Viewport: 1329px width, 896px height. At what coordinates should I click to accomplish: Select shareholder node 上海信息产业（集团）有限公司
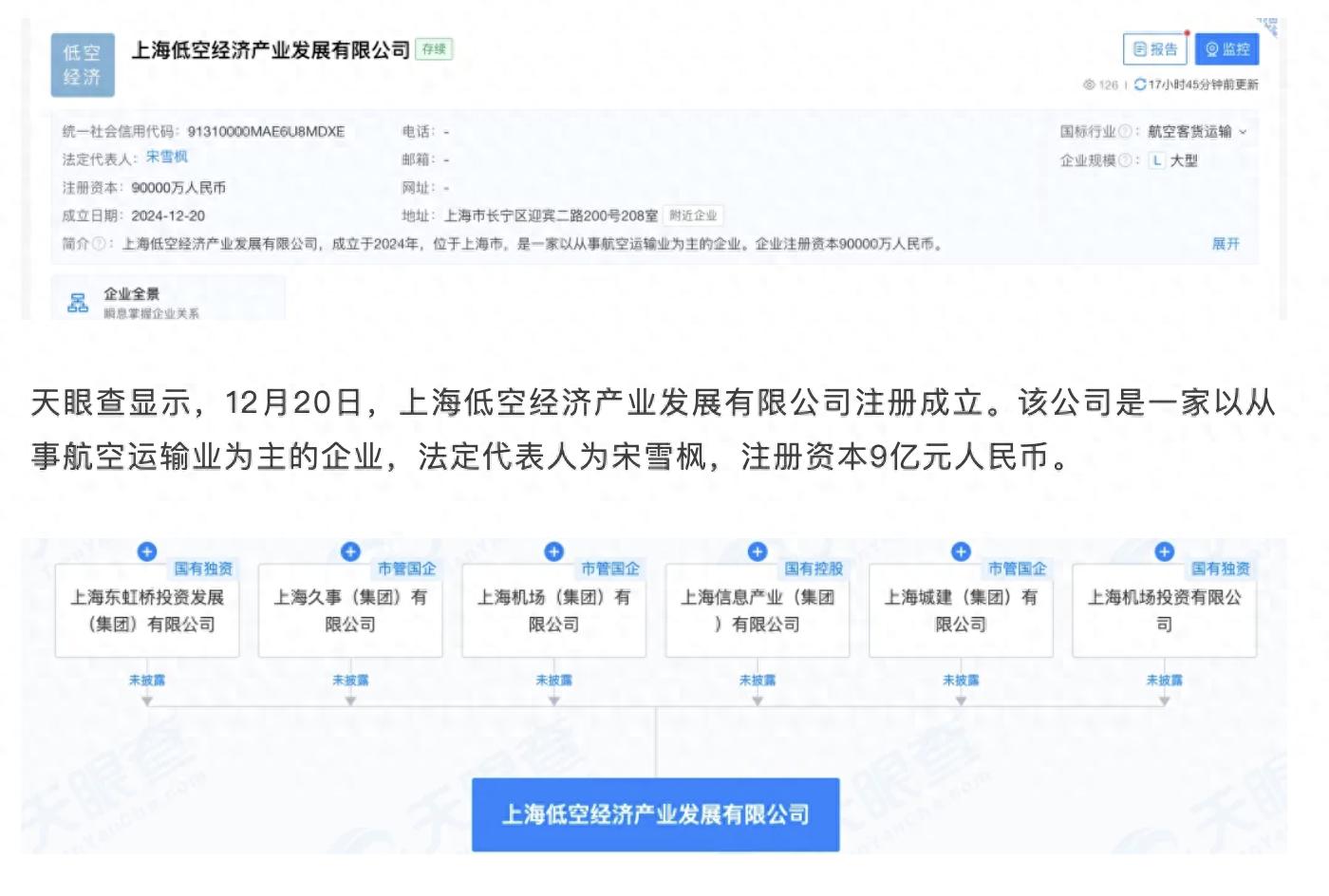758,610
